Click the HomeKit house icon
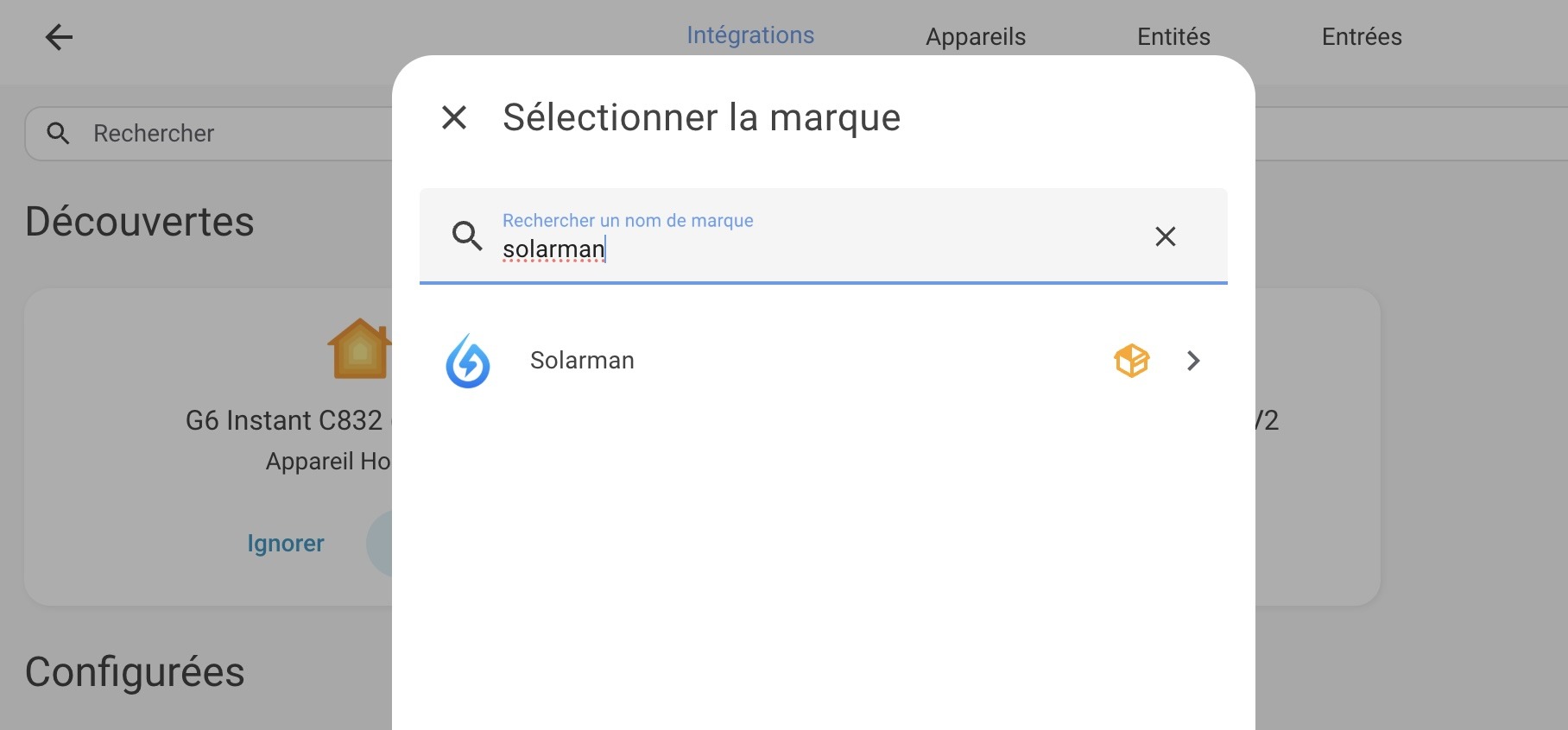 [x=360, y=349]
